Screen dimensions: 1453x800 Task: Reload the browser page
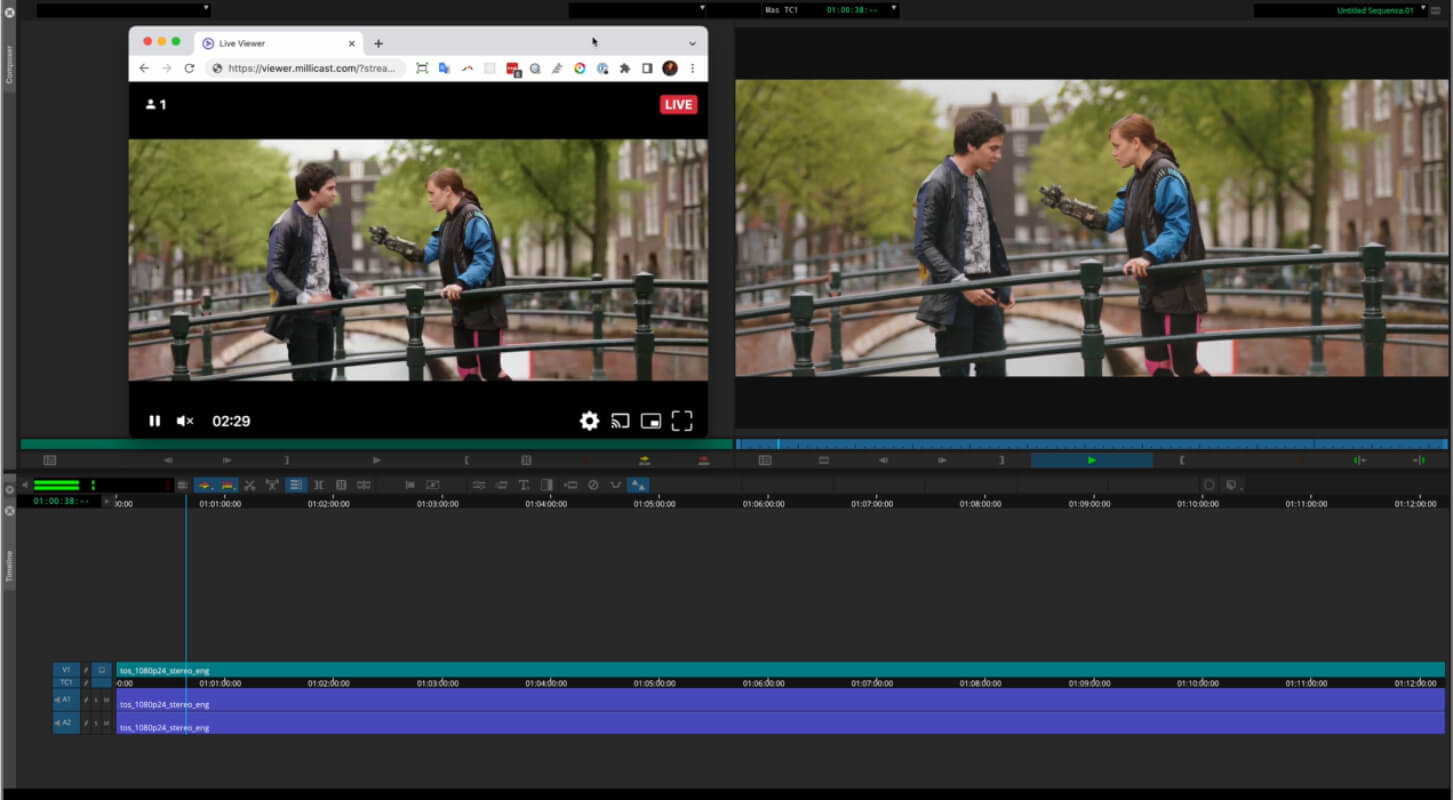click(189, 68)
